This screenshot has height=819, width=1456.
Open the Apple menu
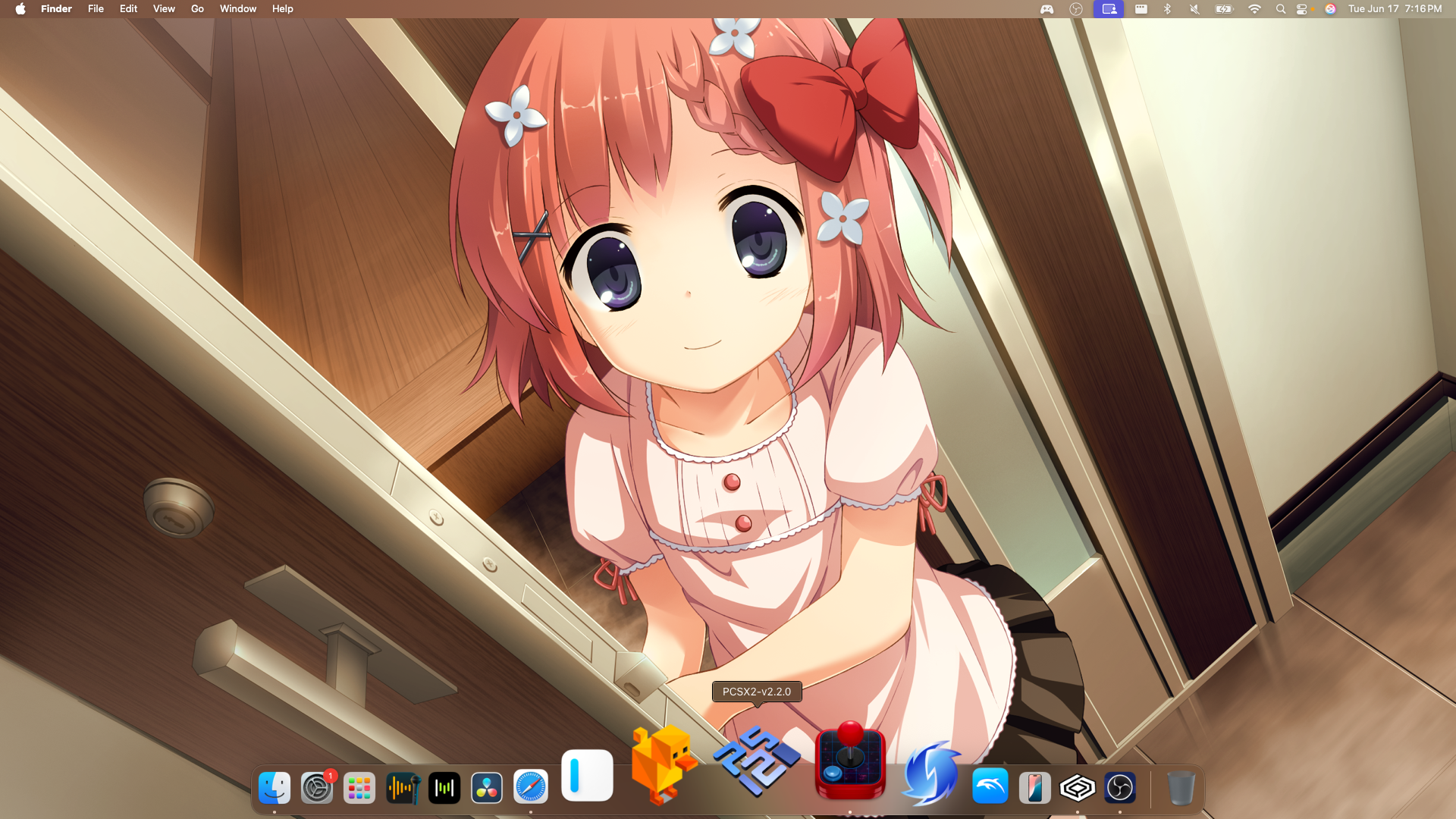pos(20,9)
